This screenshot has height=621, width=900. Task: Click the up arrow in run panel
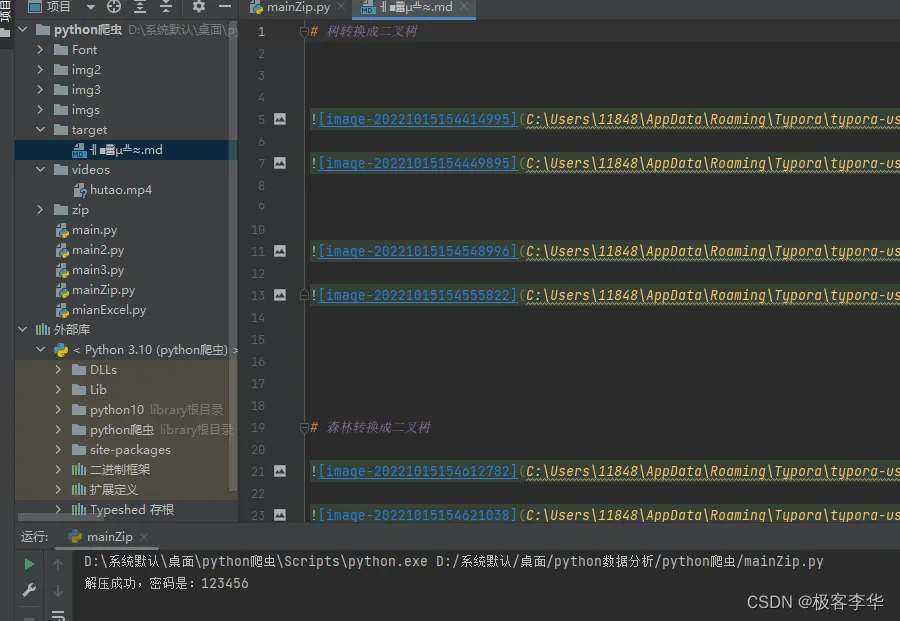[58, 565]
